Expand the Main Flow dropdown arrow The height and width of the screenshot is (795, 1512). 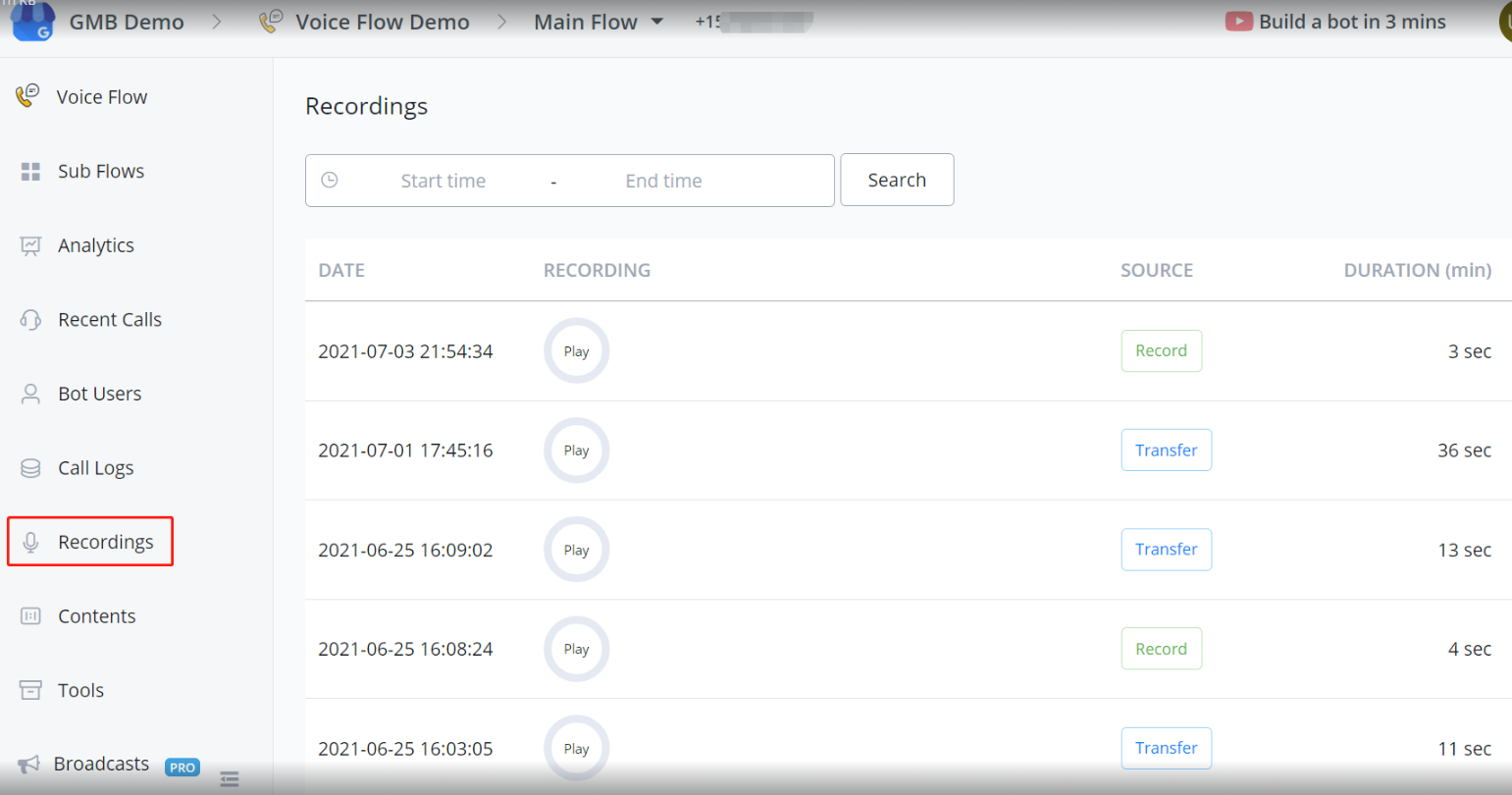pyautogui.click(x=657, y=22)
